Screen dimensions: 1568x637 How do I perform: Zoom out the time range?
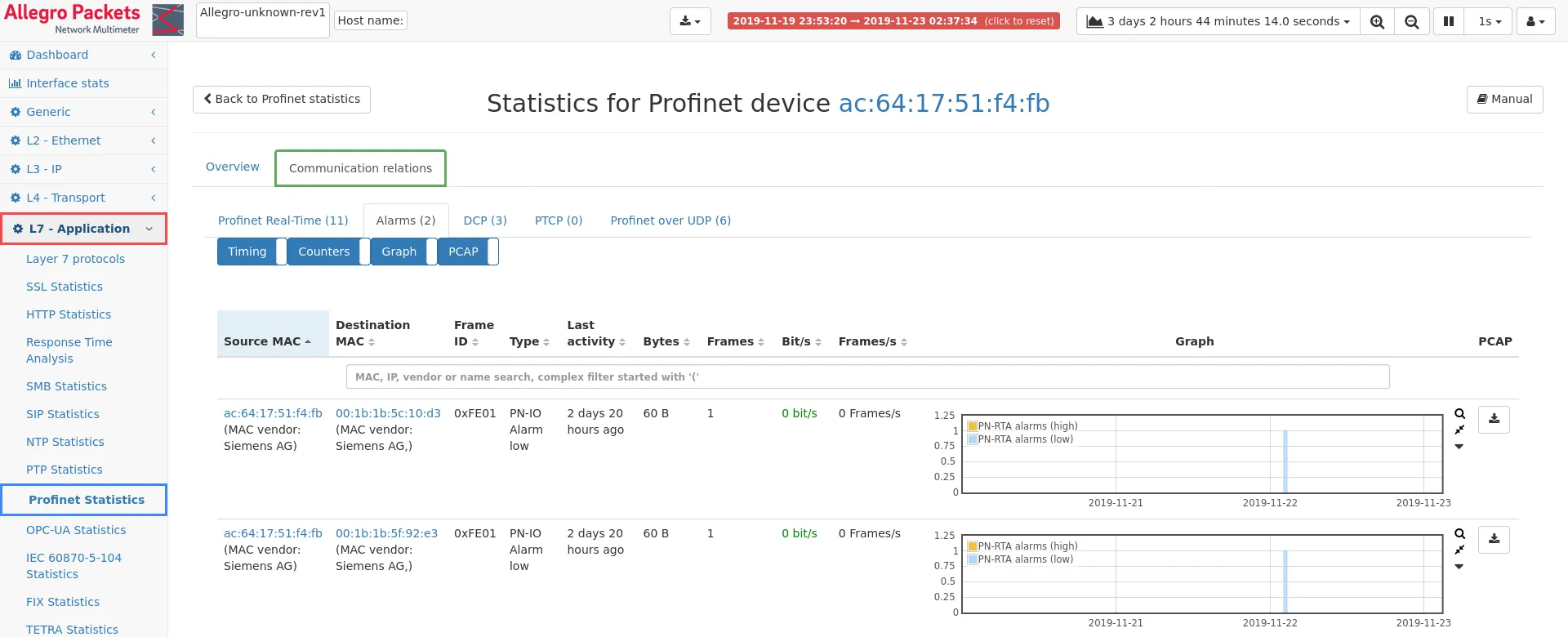point(1411,21)
